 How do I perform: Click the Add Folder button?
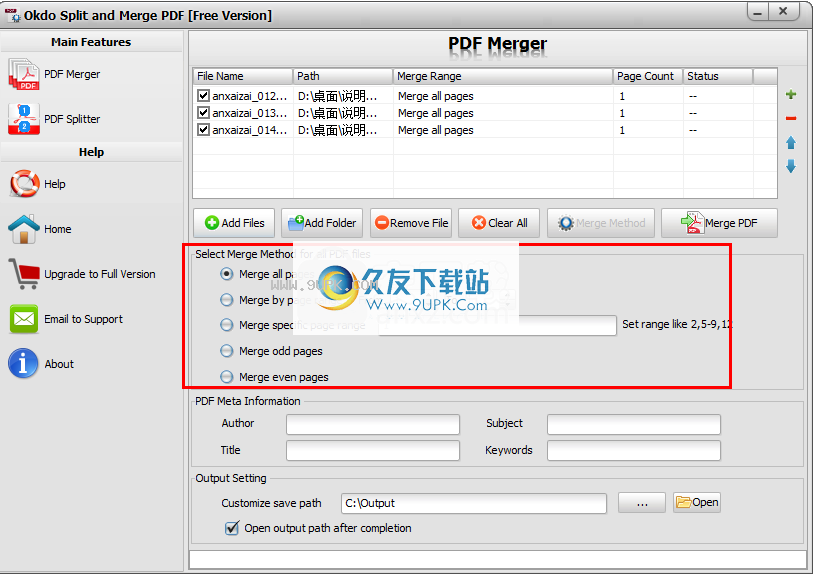coord(322,223)
